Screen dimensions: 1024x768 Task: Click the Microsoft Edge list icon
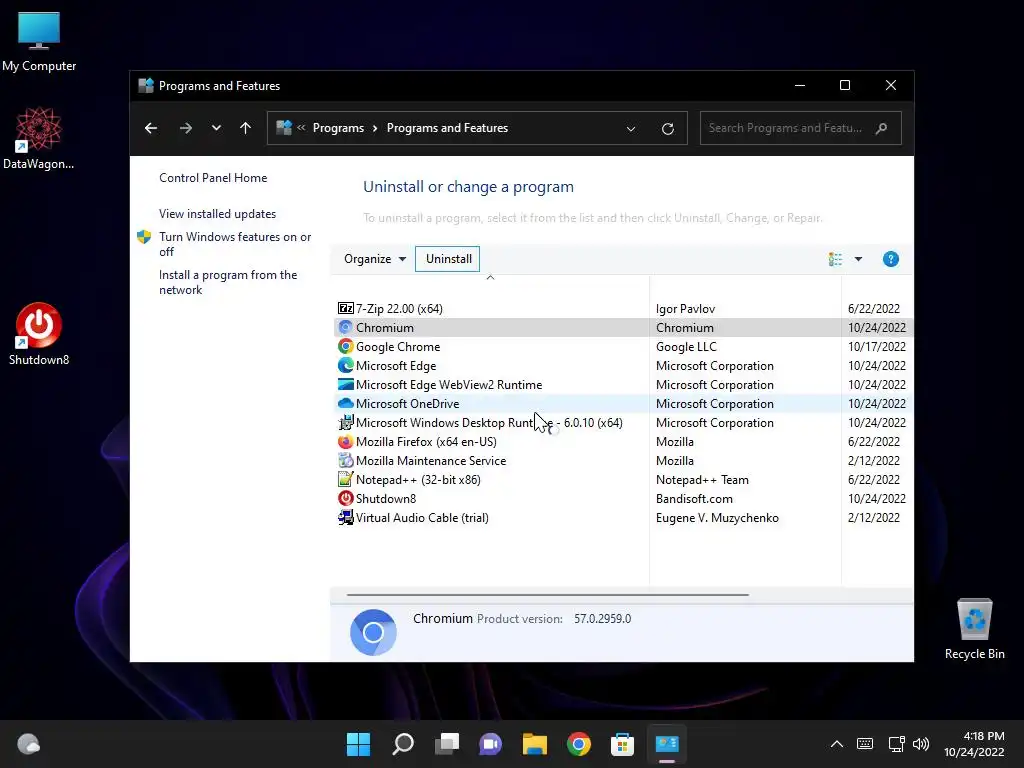tap(345, 365)
